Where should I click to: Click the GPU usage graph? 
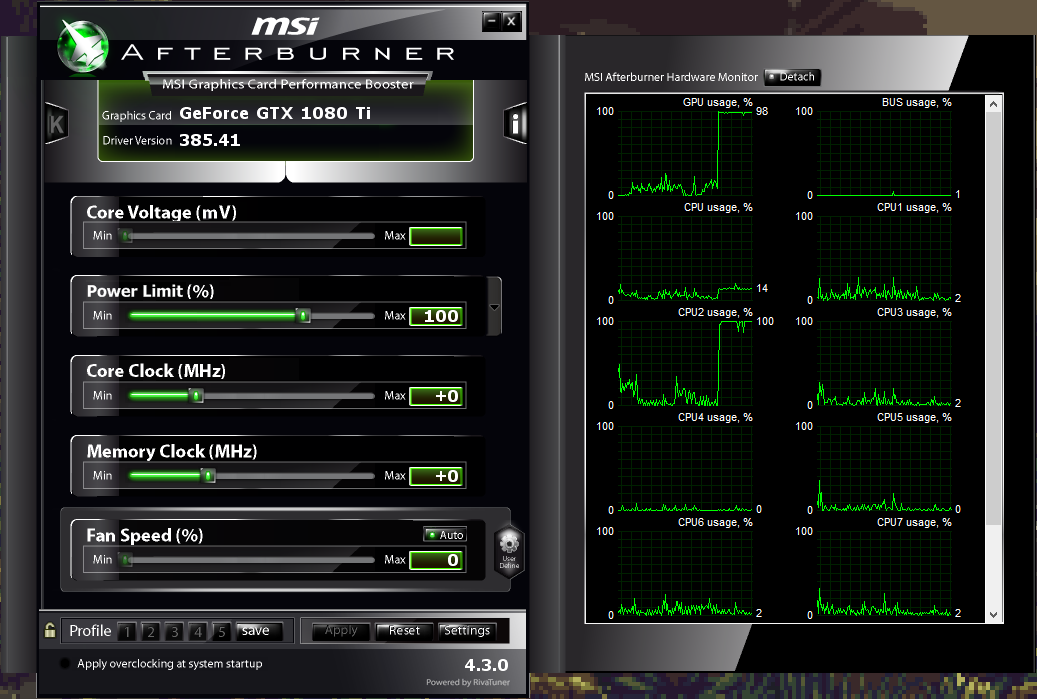(x=685, y=153)
